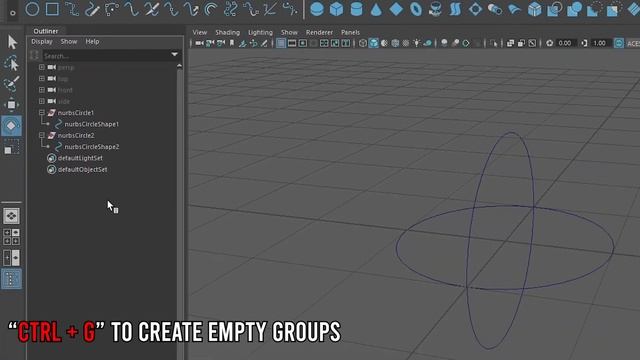Screen dimensions: 640x360
Task: Switch to the single perspective layout icon
Action: (x=11, y=216)
